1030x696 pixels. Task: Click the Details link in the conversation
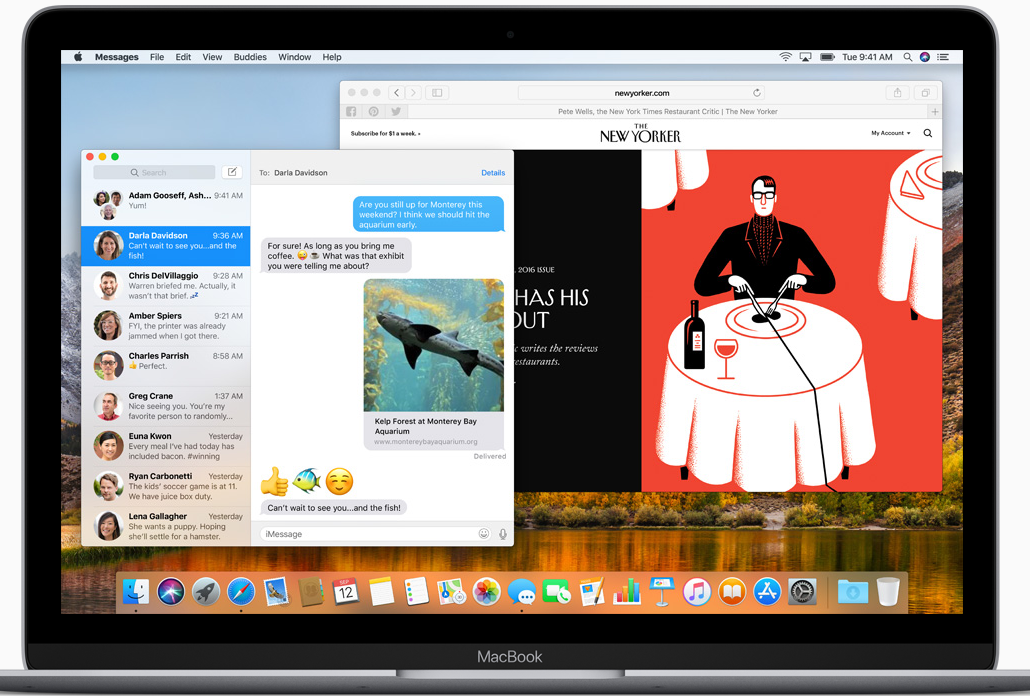coord(493,172)
